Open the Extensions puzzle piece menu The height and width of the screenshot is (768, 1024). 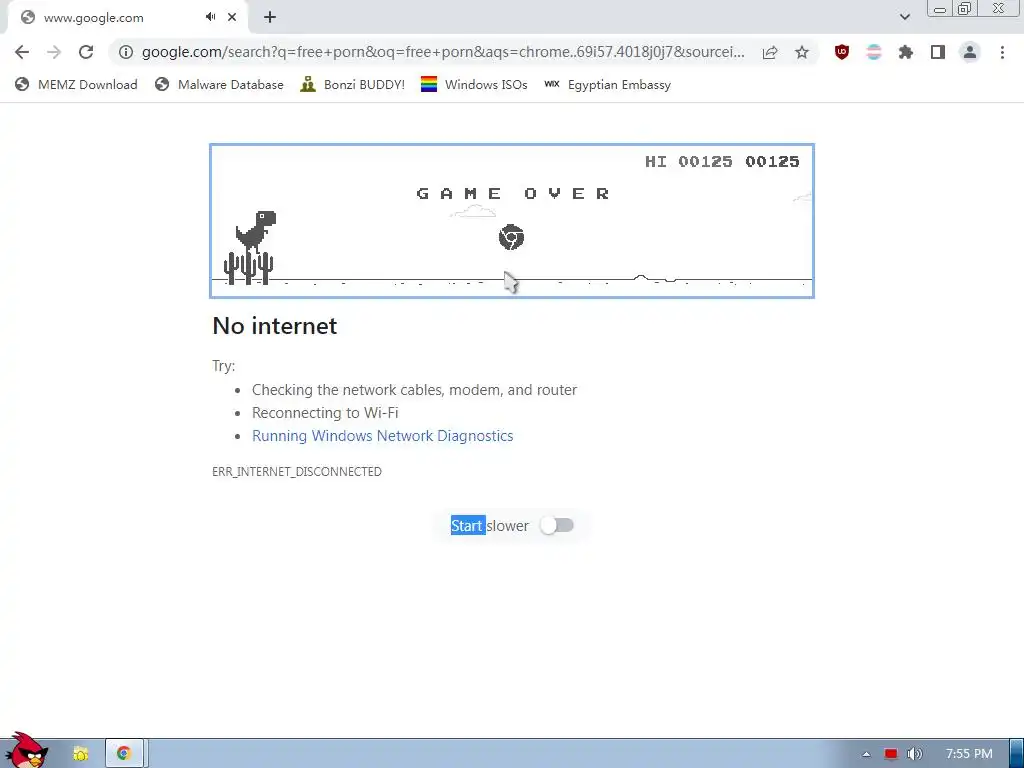(x=906, y=52)
